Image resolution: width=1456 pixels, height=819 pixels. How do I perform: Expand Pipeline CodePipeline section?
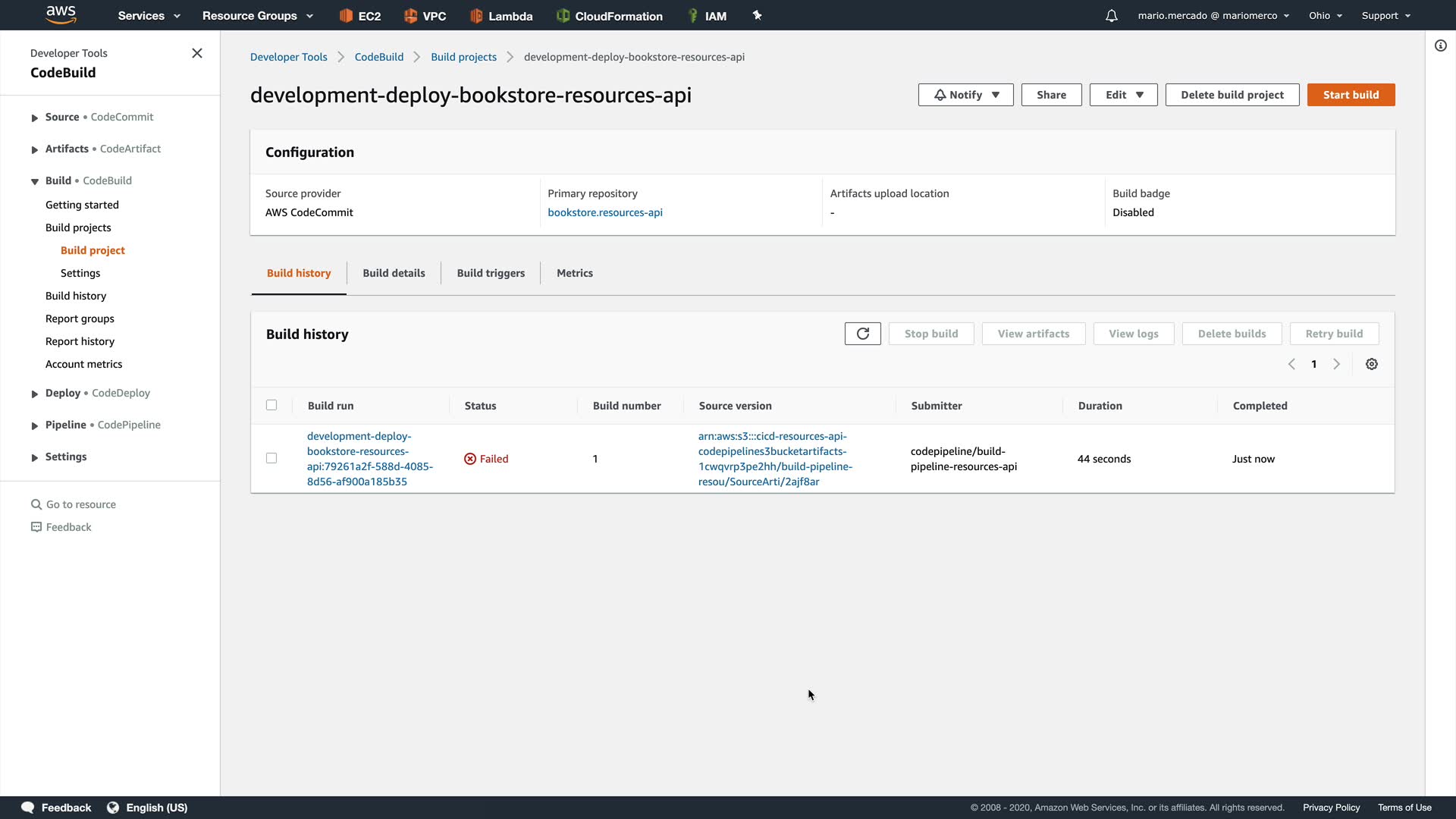(x=35, y=425)
